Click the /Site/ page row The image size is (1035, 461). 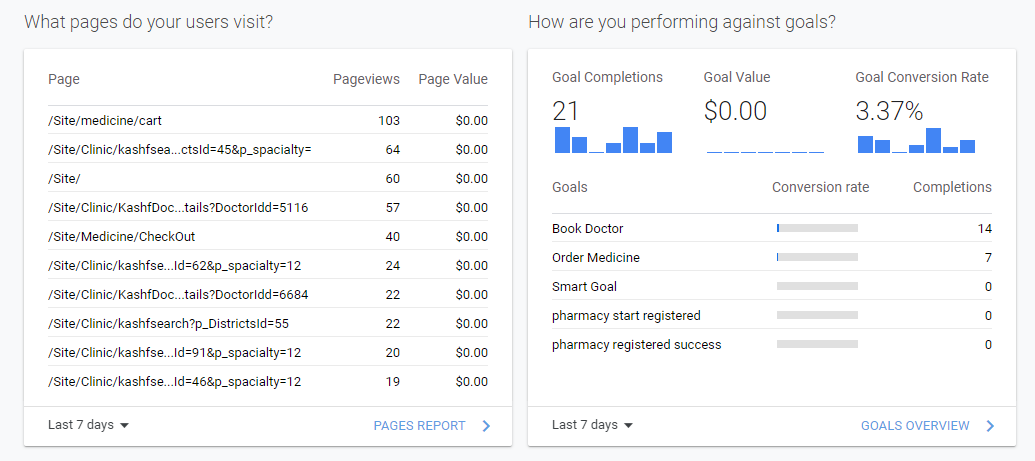pyautogui.click(x=268, y=178)
